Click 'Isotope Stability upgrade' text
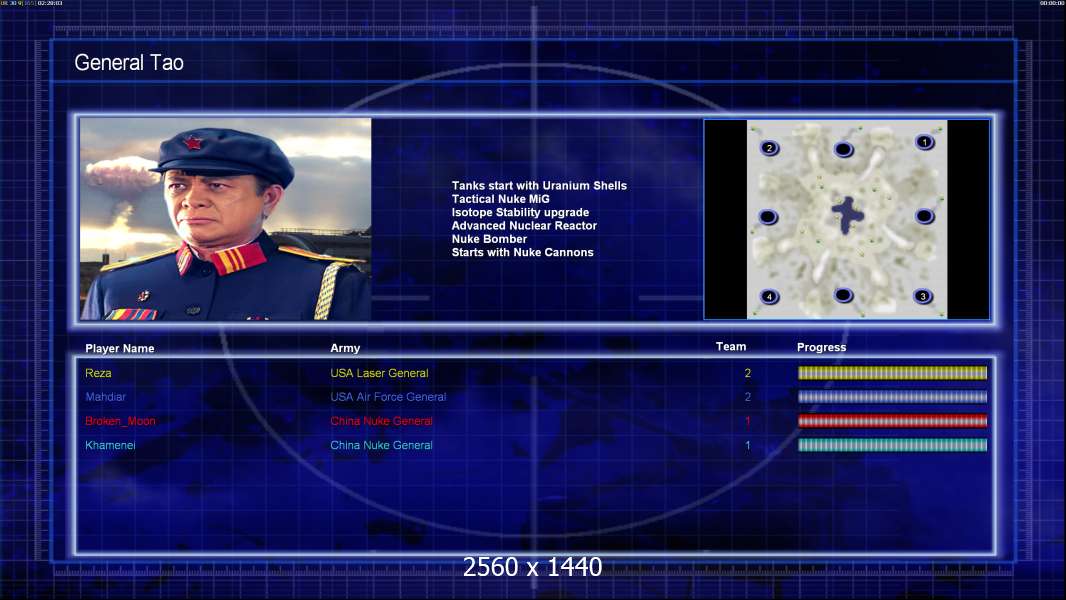 coord(520,212)
